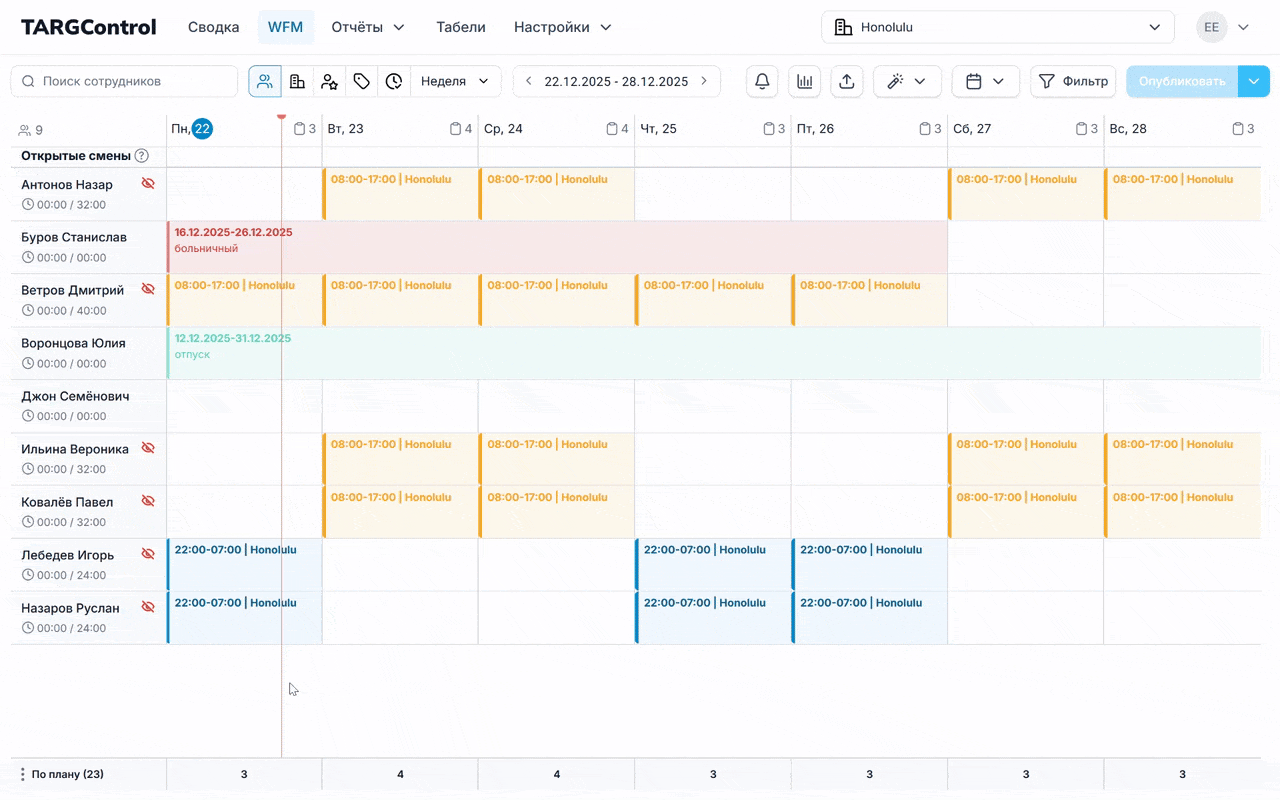Screen dimensions: 1280x800
Task: Toggle the crossed eye for Ильина Вероника
Action: [x=148, y=448]
